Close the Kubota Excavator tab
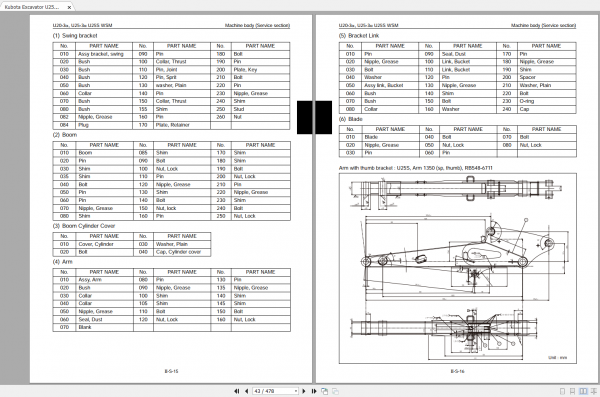The image size is (600, 397). pyautogui.click(x=69, y=7)
